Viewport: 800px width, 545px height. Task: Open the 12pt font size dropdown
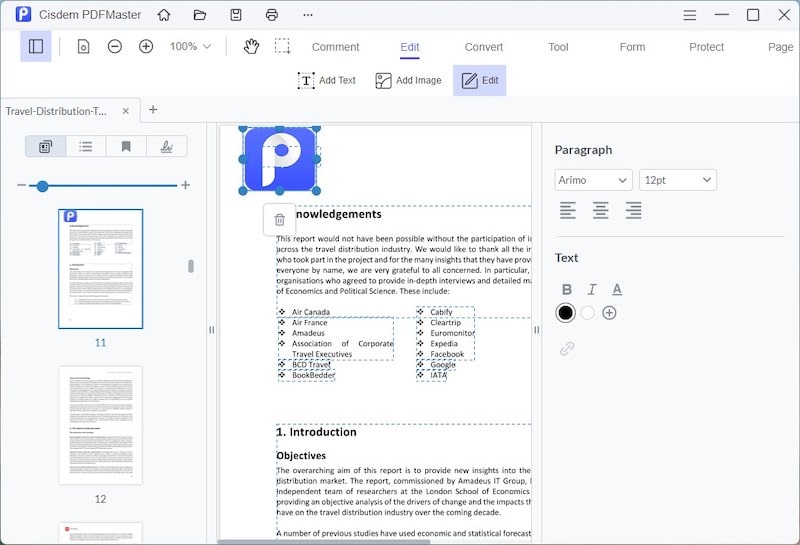(x=678, y=180)
